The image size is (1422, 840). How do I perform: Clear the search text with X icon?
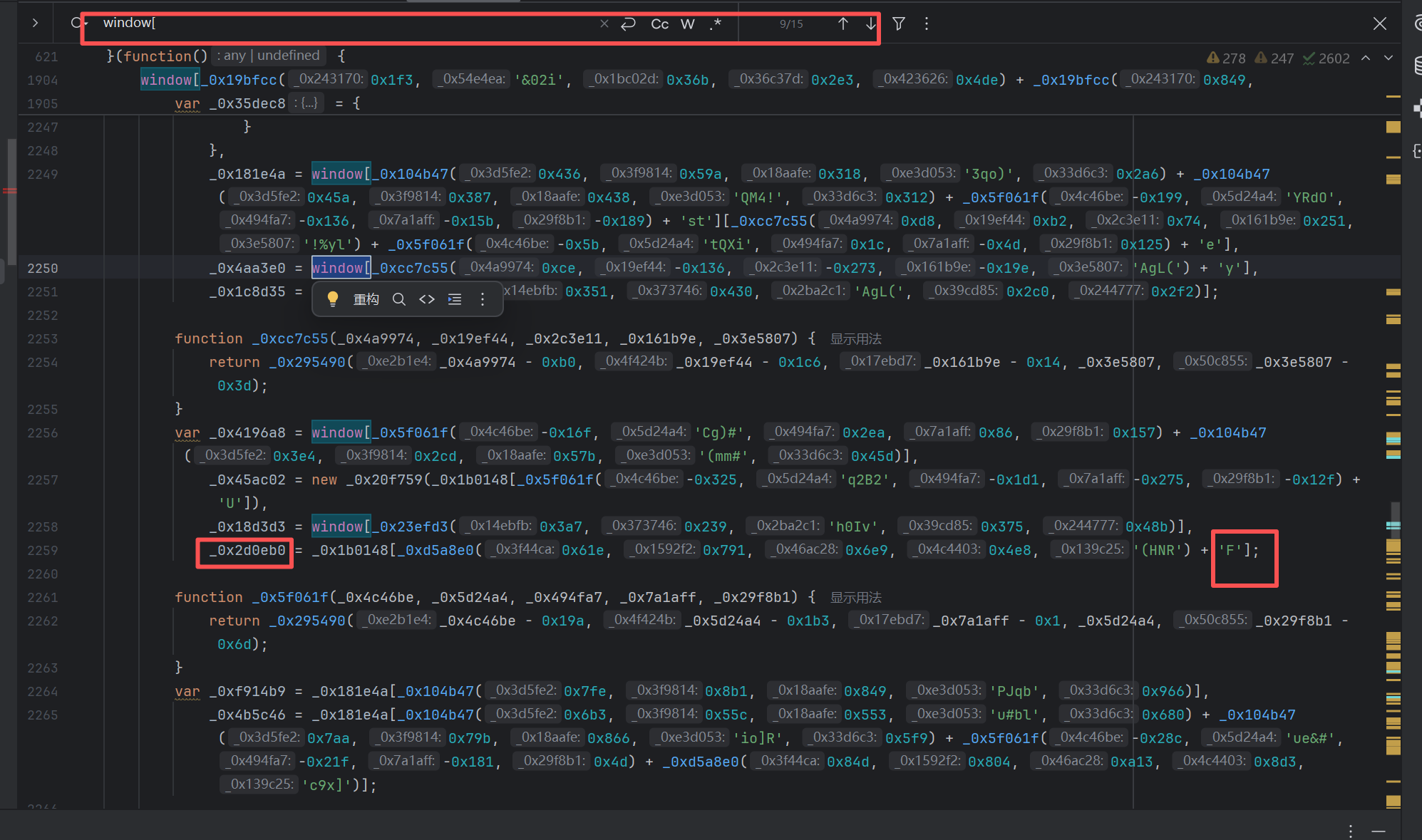(x=604, y=24)
